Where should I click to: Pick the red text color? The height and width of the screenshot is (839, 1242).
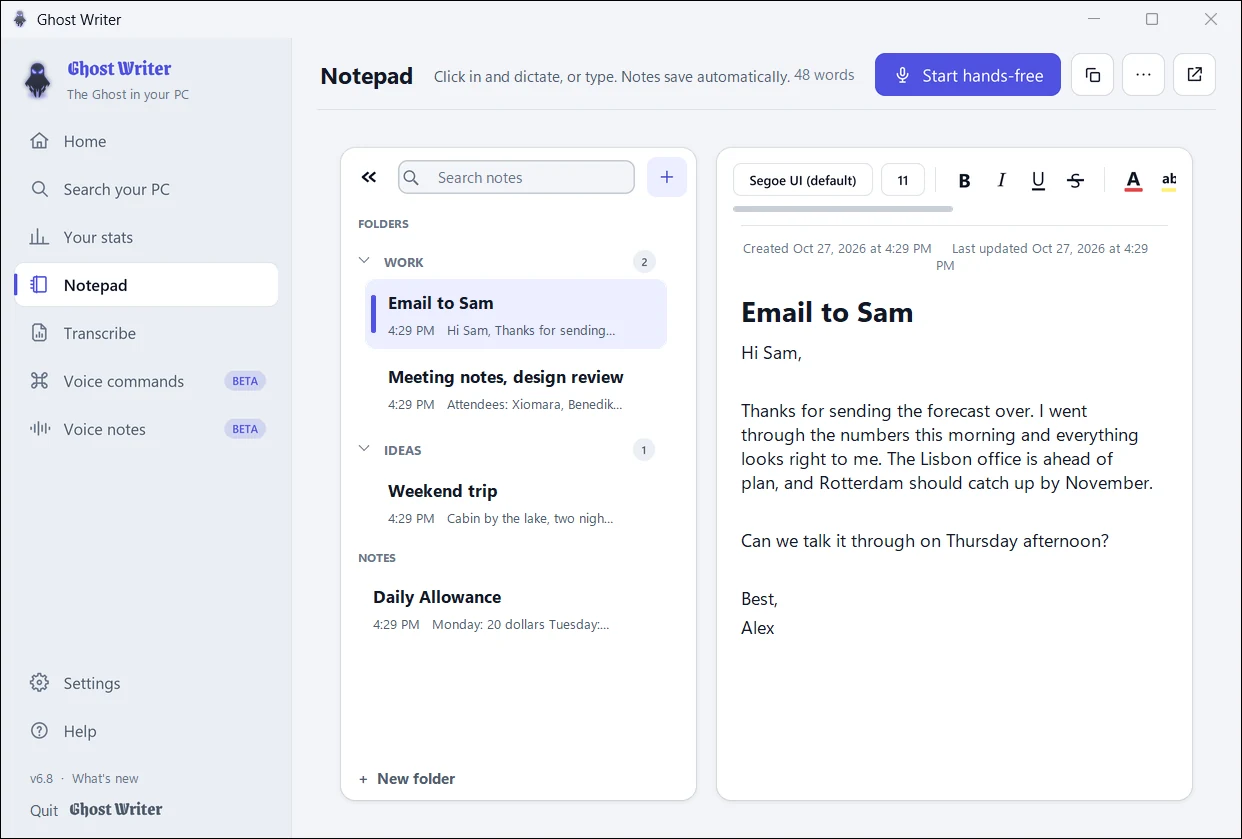(x=1133, y=180)
